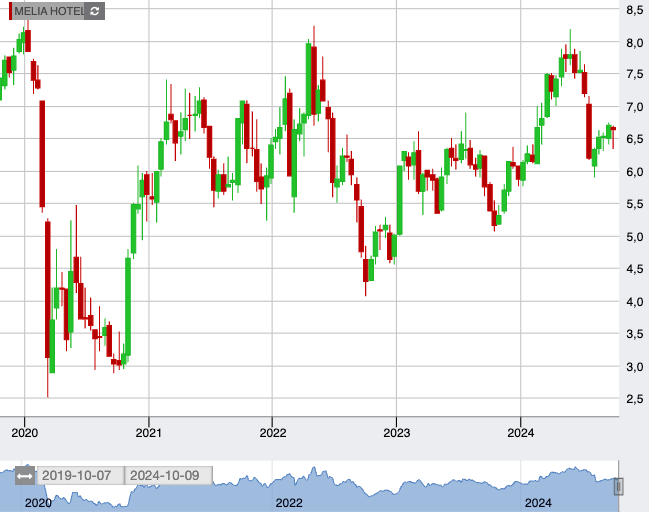Click the double-arrow range icon in navigator
The width and height of the screenshot is (651, 515).
tap(24, 476)
